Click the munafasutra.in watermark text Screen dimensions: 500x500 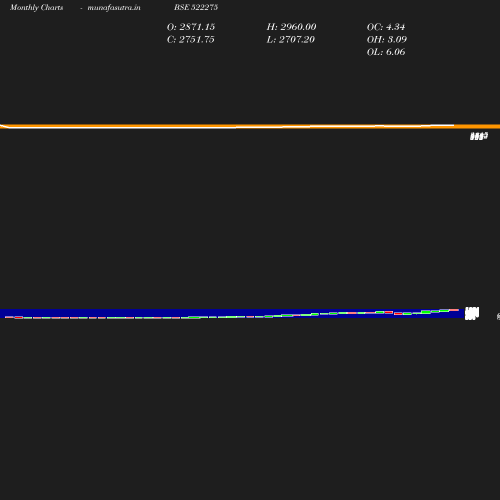click(x=114, y=8)
